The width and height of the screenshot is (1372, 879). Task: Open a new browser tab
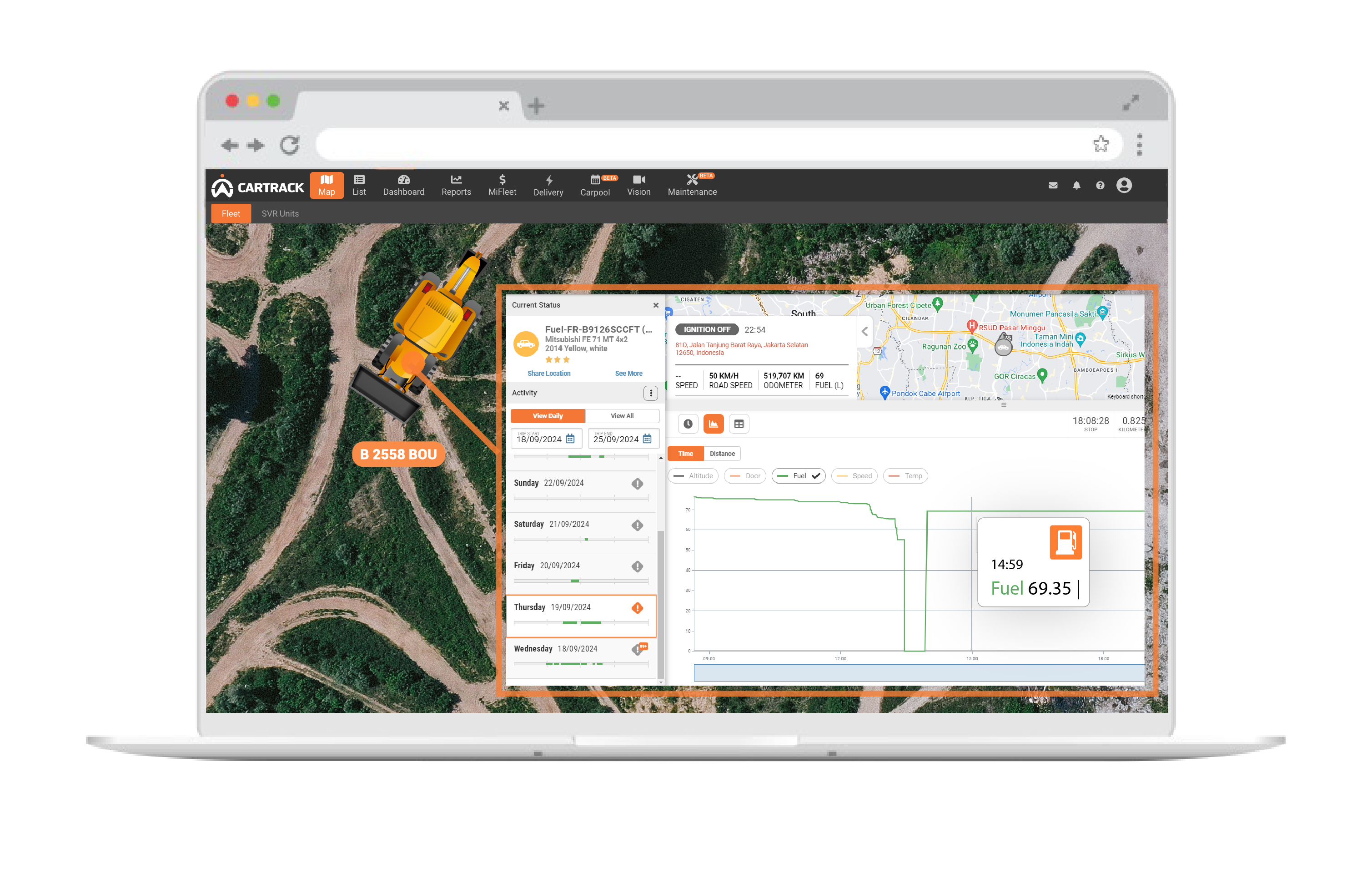pyautogui.click(x=536, y=105)
